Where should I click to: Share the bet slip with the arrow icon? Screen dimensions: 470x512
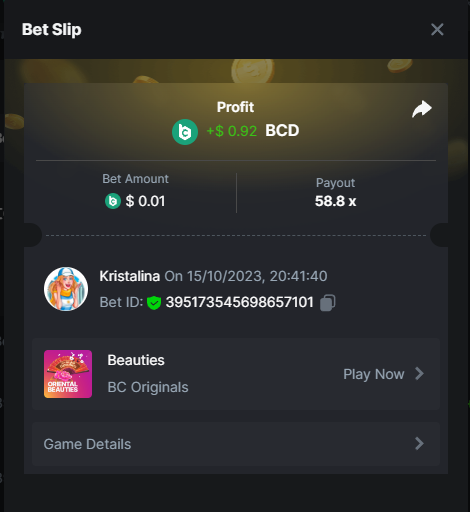(422, 109)
